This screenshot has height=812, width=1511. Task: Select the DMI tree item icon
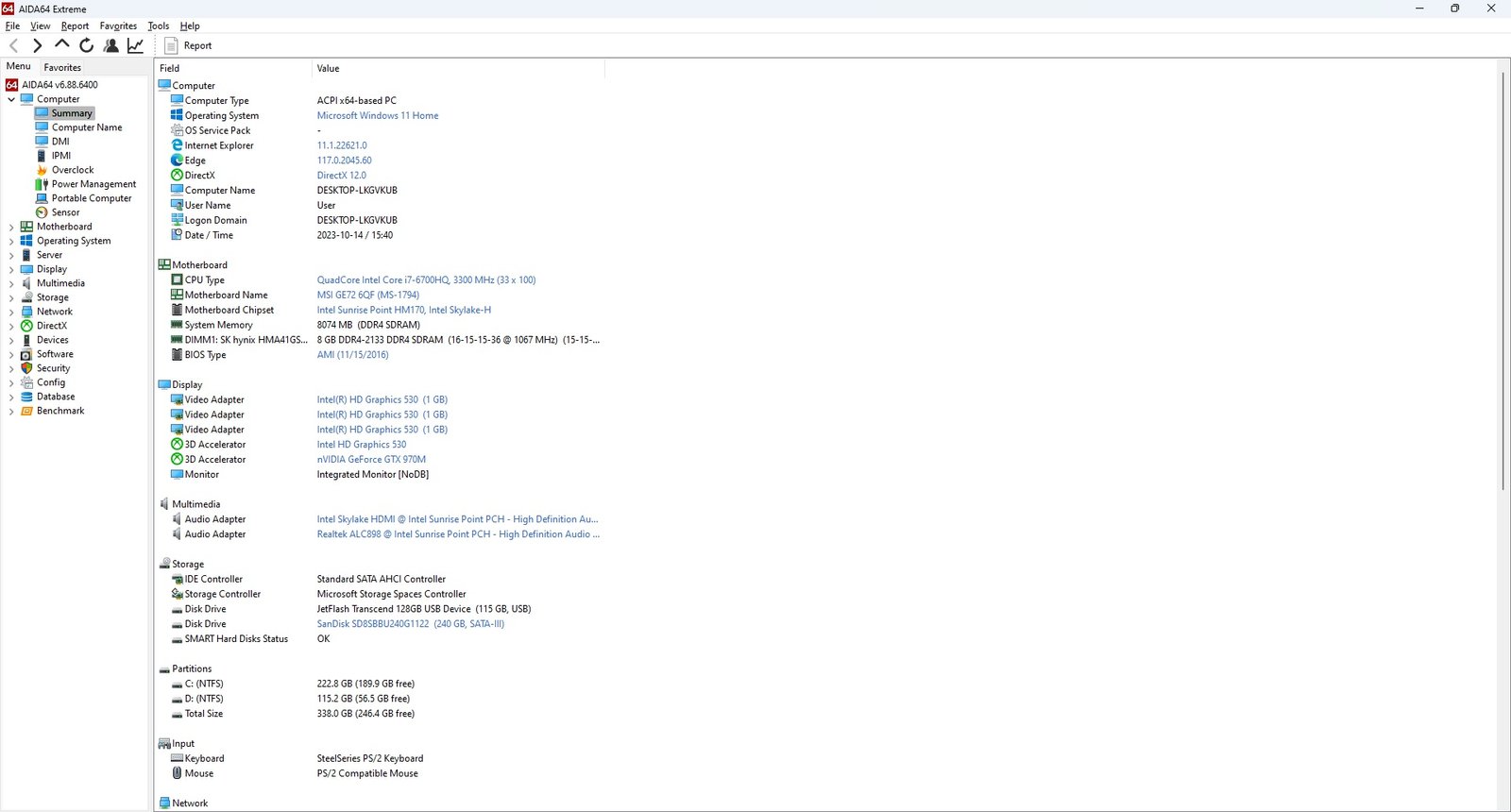pyautogui.click(x=42, y=142)
